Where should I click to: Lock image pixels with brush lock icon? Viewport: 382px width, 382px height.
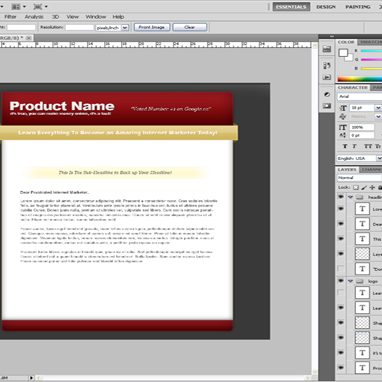(364, 188)
